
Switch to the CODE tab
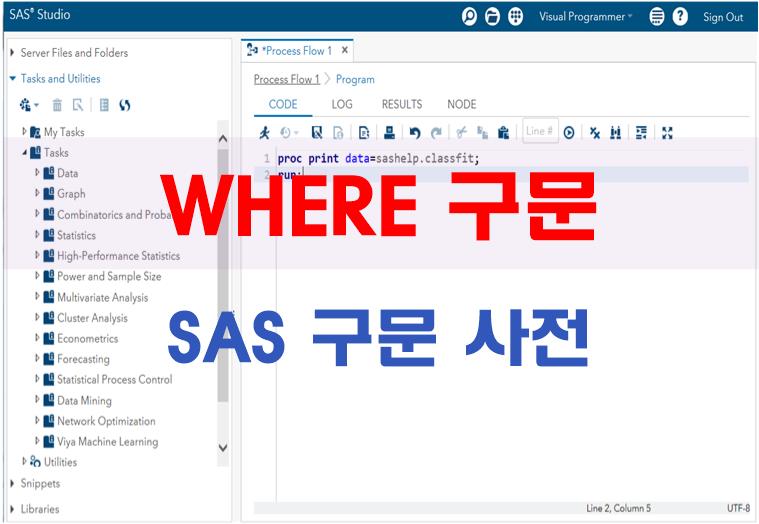tap(283, 104)
